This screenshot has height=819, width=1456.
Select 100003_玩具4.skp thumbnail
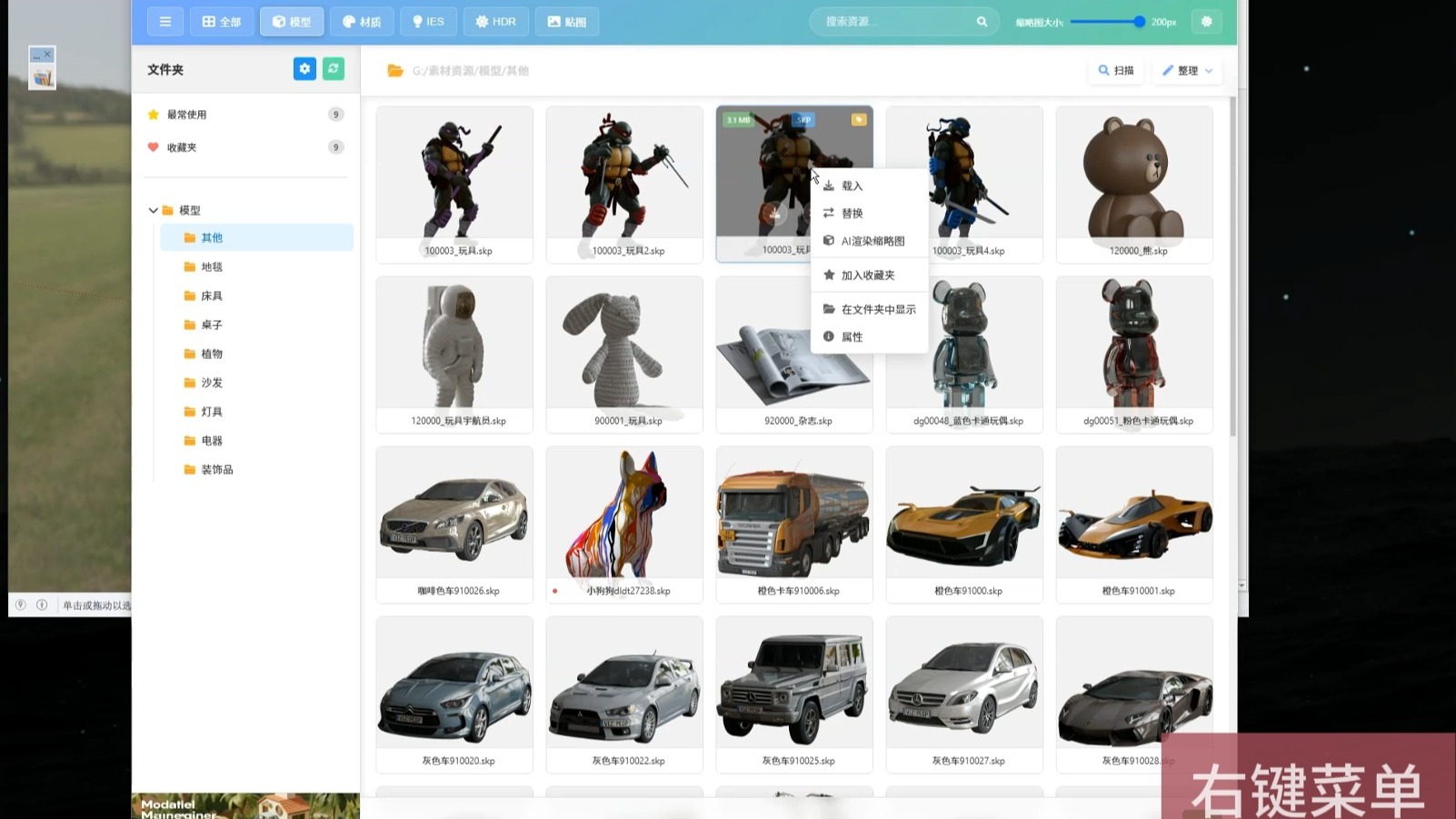pyautogui.click(x=964, y=185)
